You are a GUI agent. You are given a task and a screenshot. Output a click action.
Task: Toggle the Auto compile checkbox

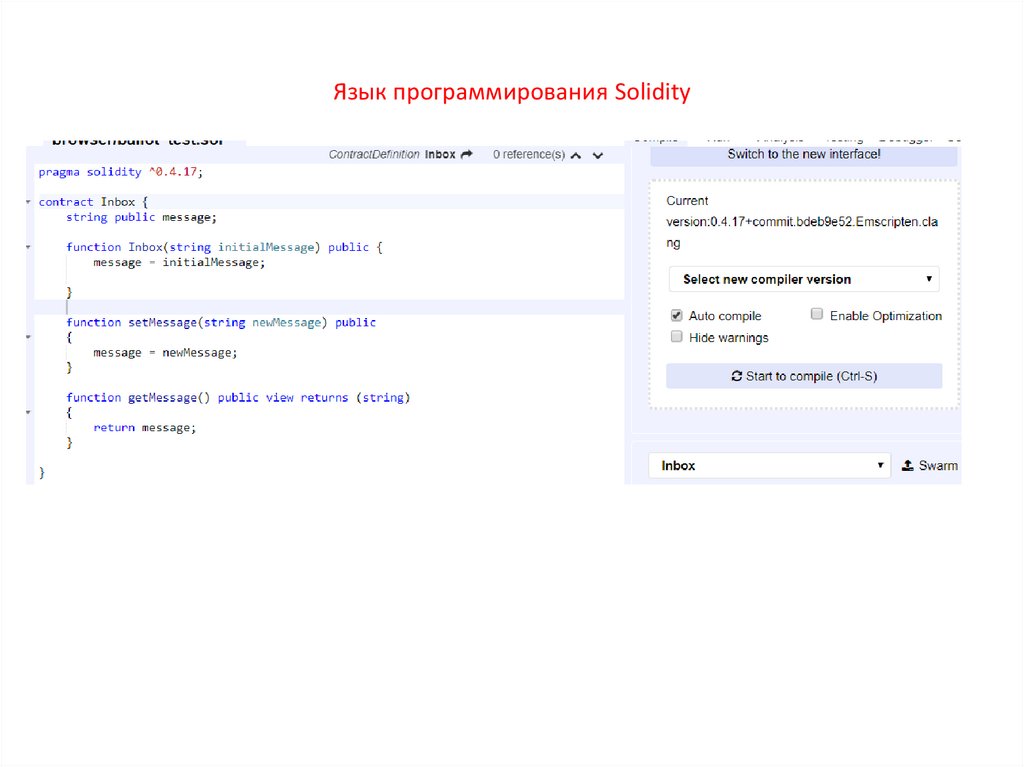tap(677, 315)
